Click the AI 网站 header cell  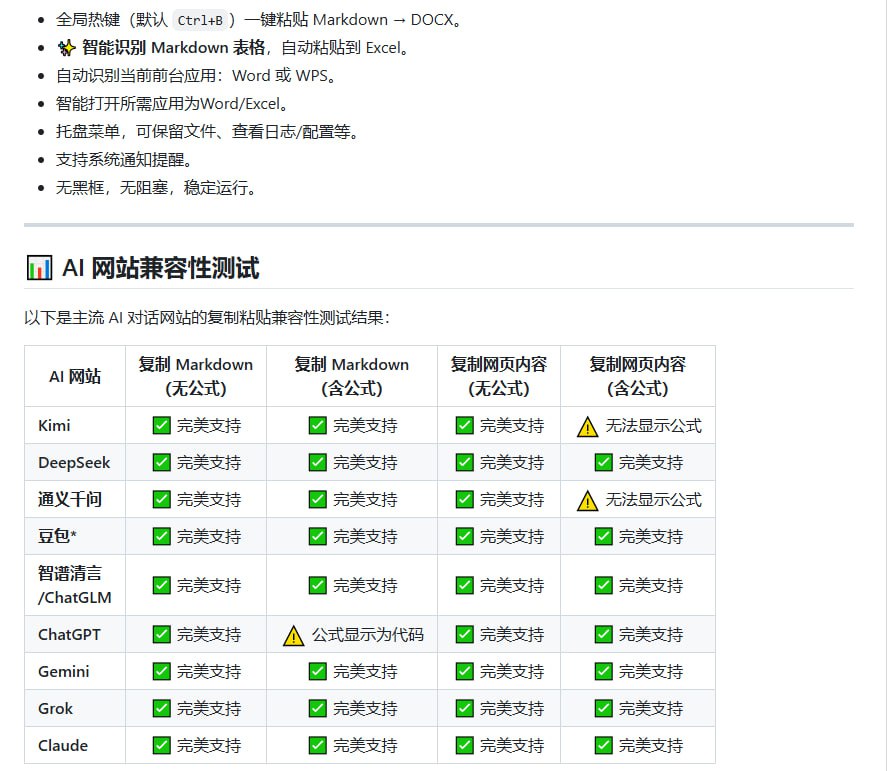coord(73,376)
